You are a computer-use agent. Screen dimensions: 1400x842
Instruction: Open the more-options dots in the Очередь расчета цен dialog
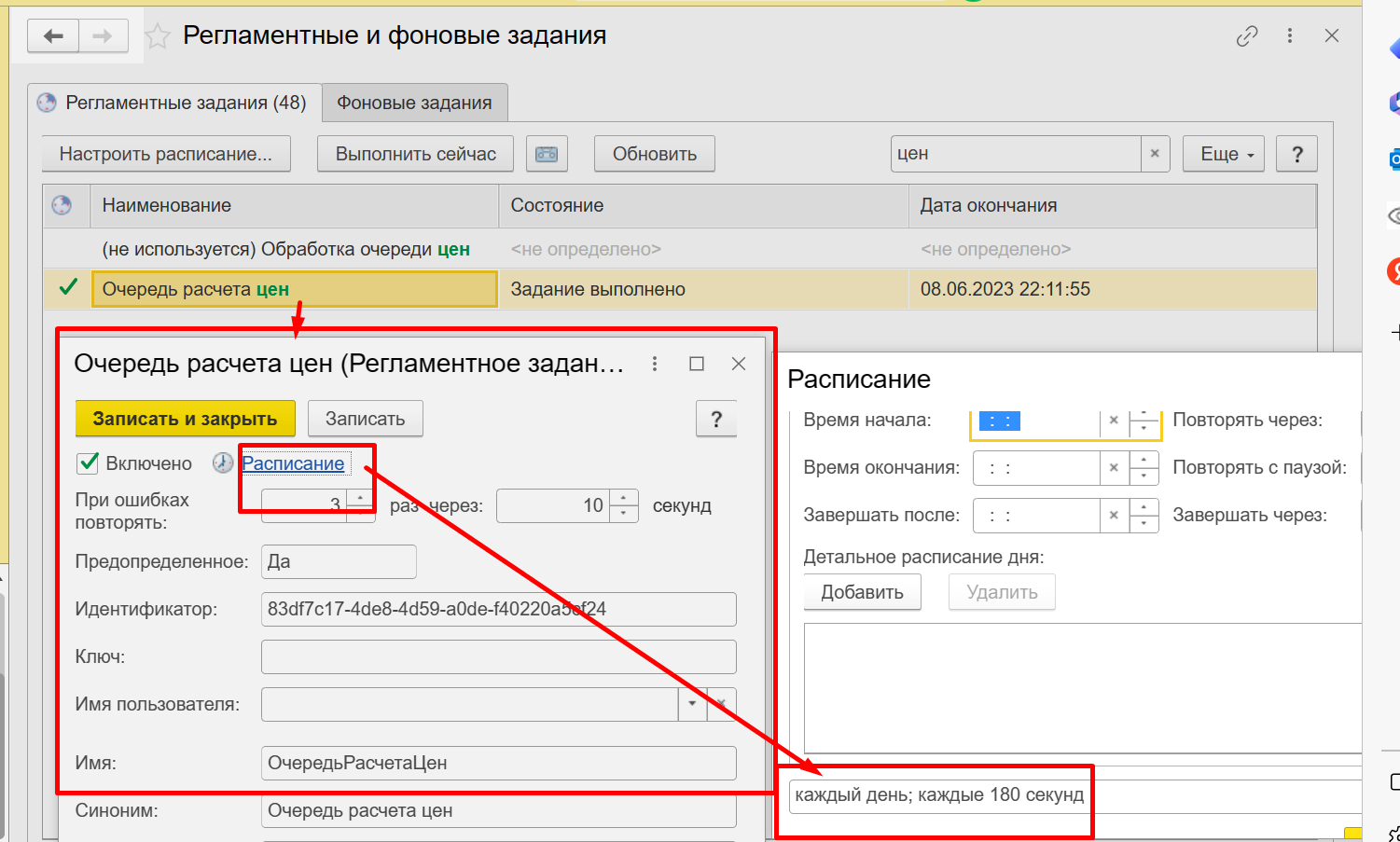pos(655,364)
